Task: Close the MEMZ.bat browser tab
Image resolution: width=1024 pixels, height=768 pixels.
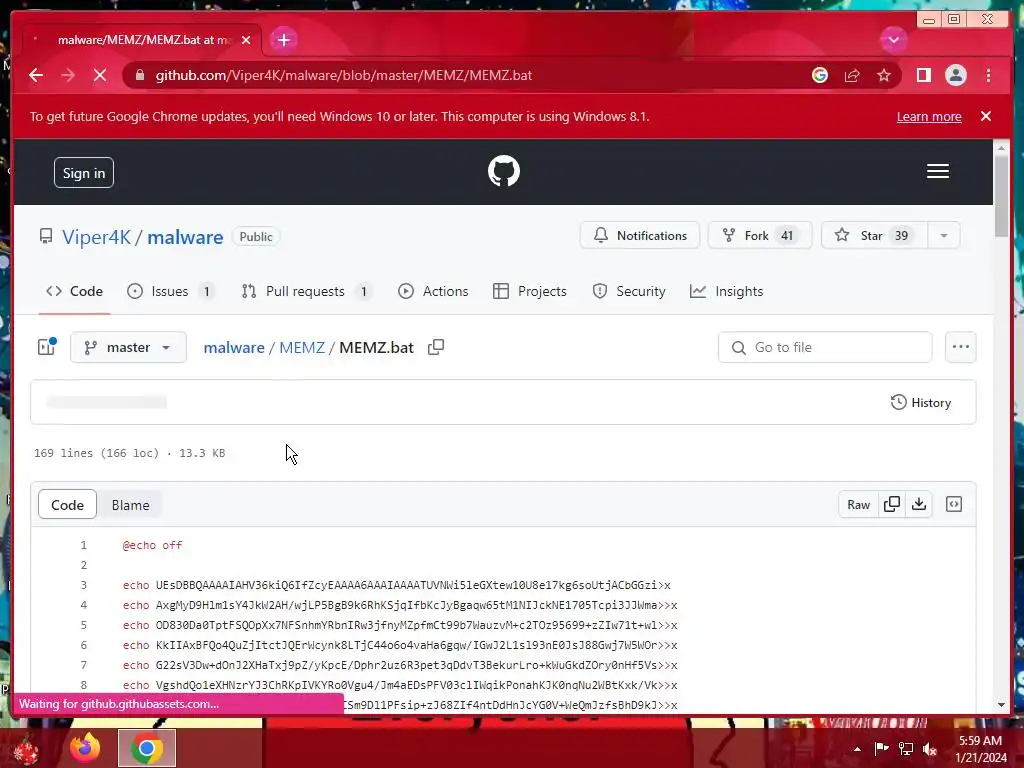Action: [246, 40]
